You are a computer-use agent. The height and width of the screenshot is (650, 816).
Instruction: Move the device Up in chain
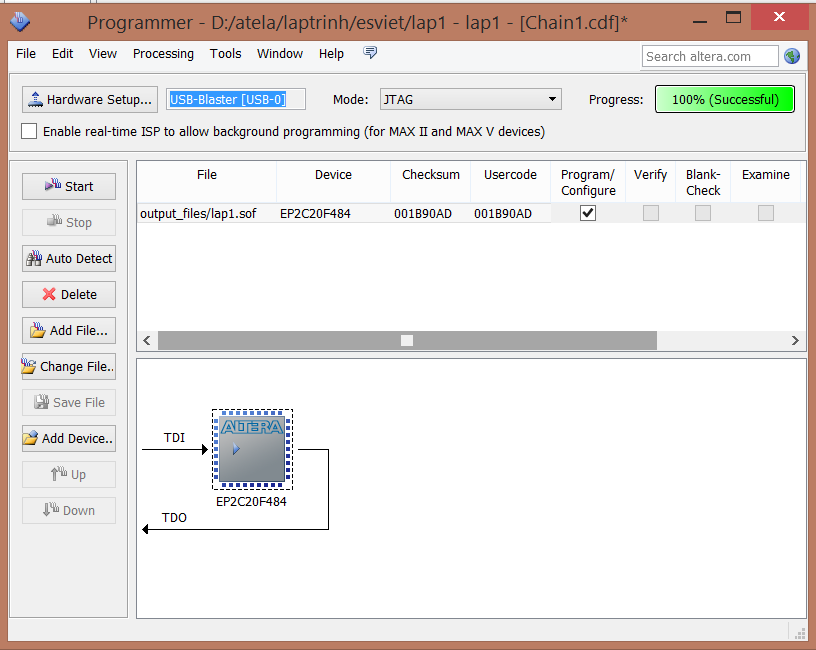point(69,475)
